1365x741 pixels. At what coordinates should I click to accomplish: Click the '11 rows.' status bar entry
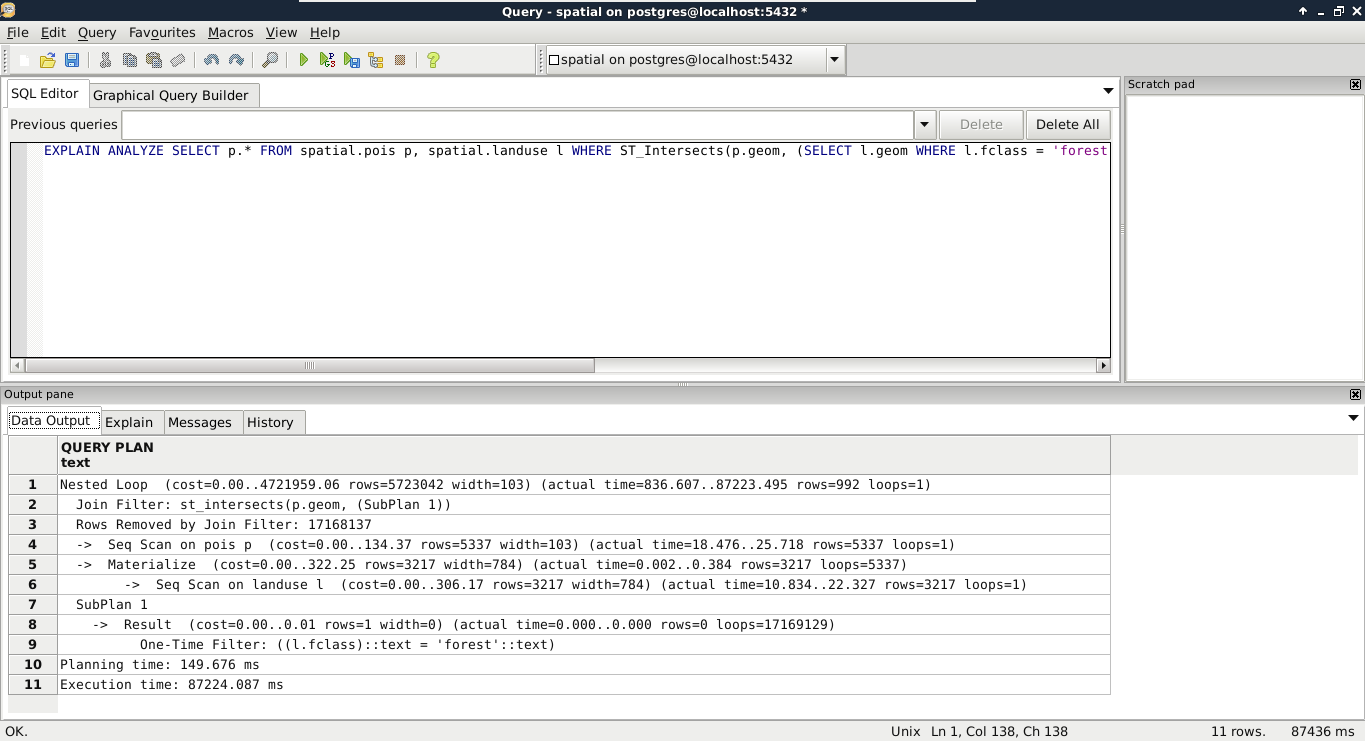pos(1238,731)
